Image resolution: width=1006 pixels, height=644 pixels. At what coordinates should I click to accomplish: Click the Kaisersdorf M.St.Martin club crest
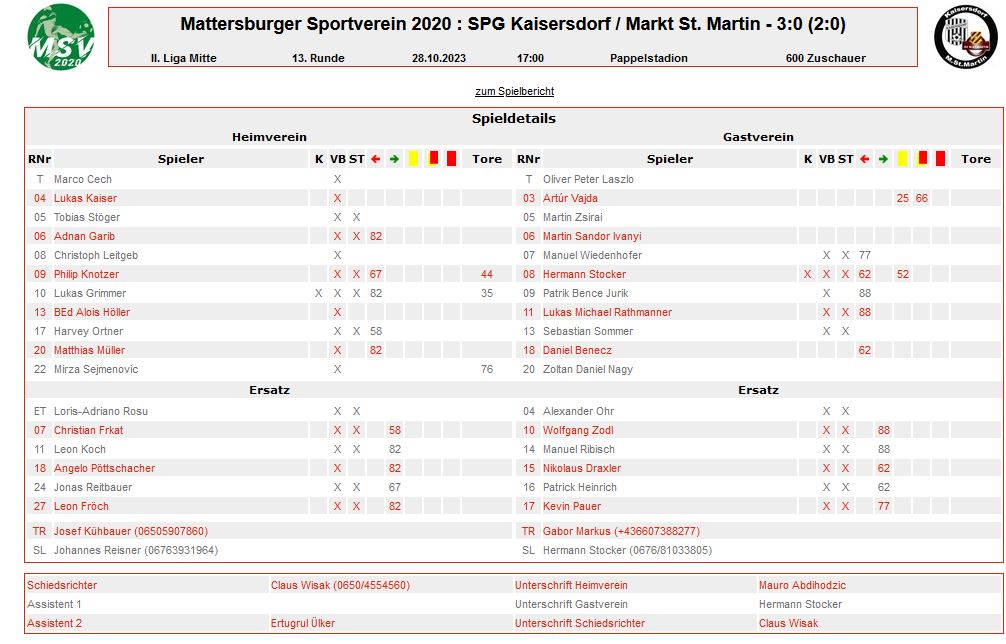pyautogui.click(x=966, y=37)
